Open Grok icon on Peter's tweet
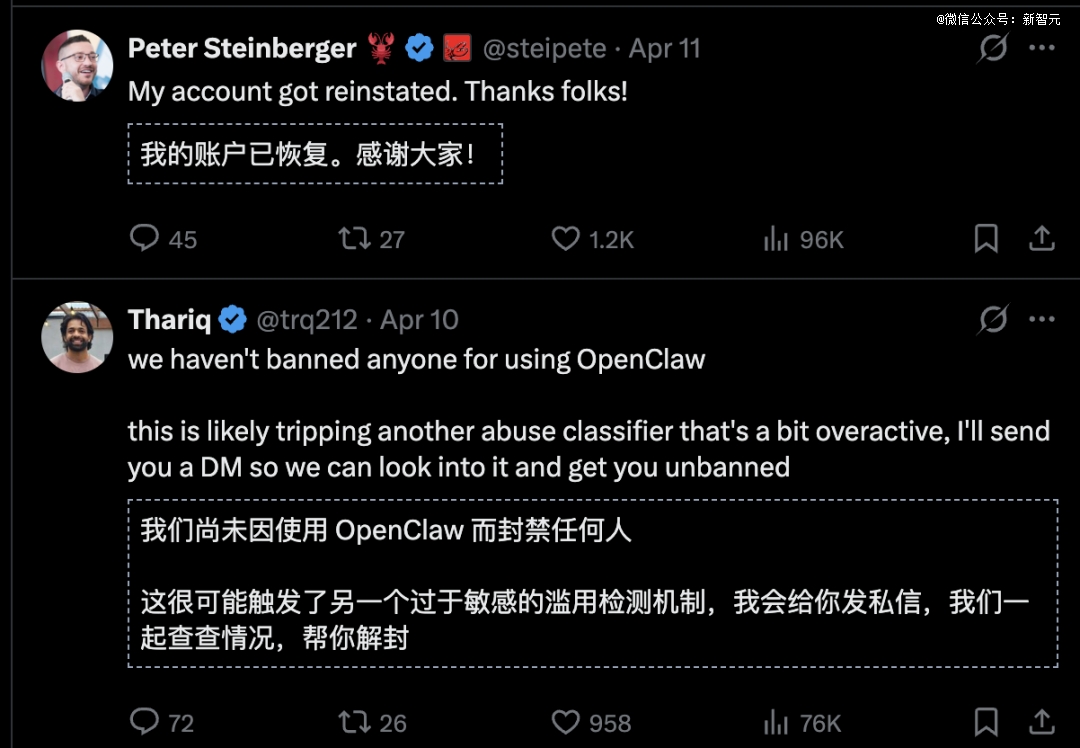The image size is (1080, 748). pyautogui.click(x=993, y=48)
